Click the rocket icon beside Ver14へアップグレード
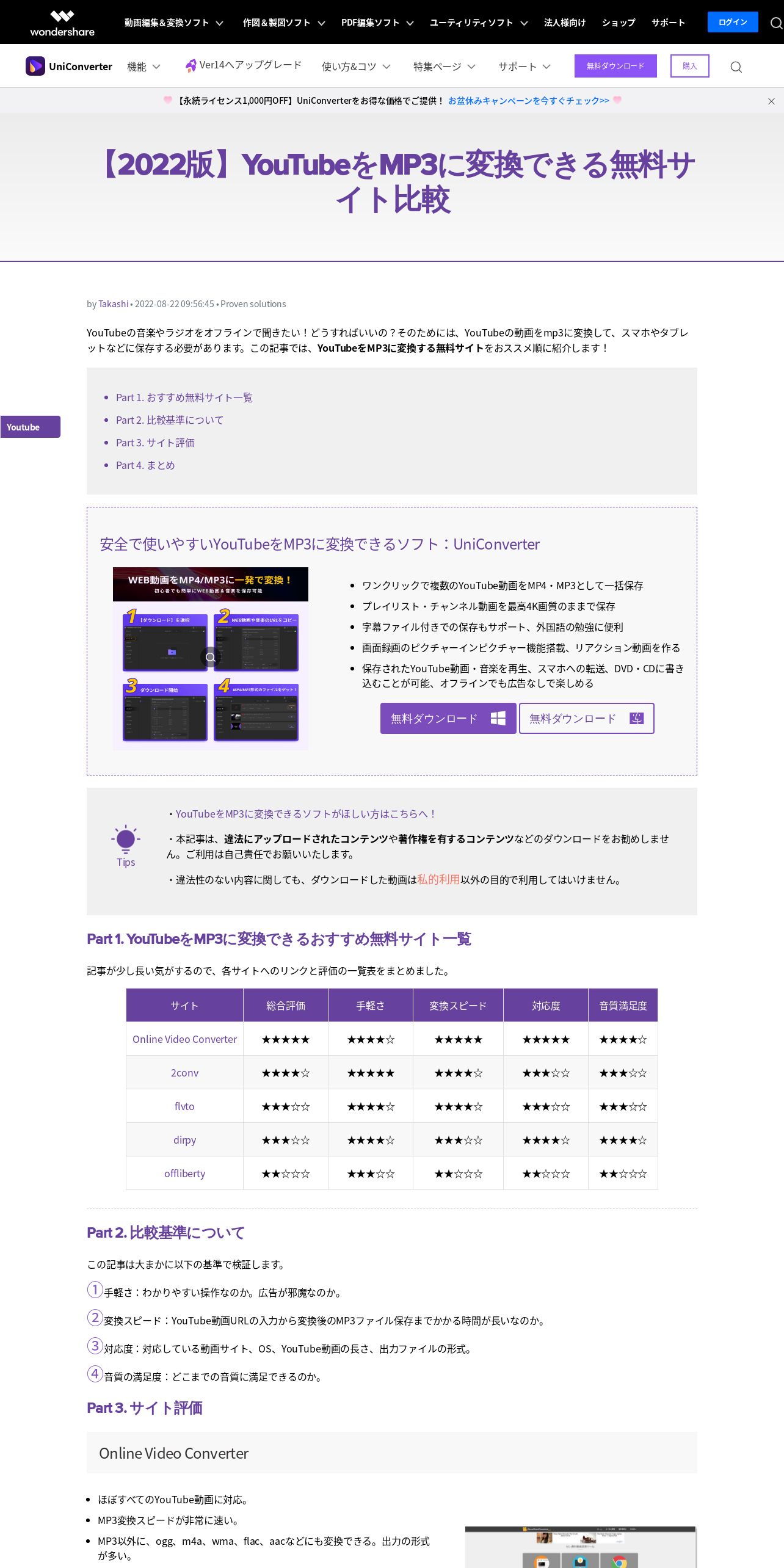This screenshot has height=1568, width=784. tap(191, 65)
